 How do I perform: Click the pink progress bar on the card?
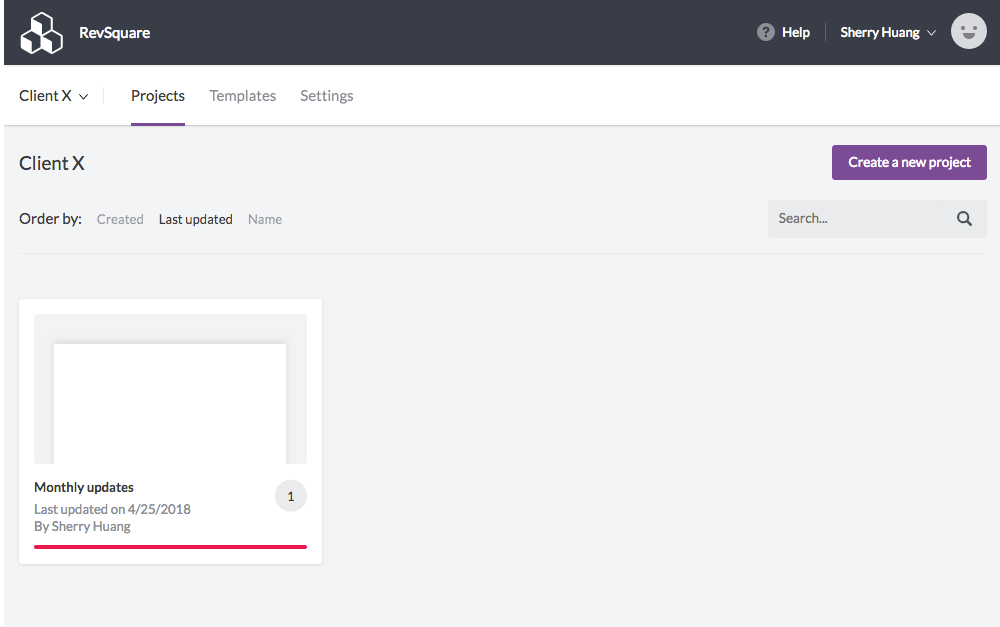[169, 547]
